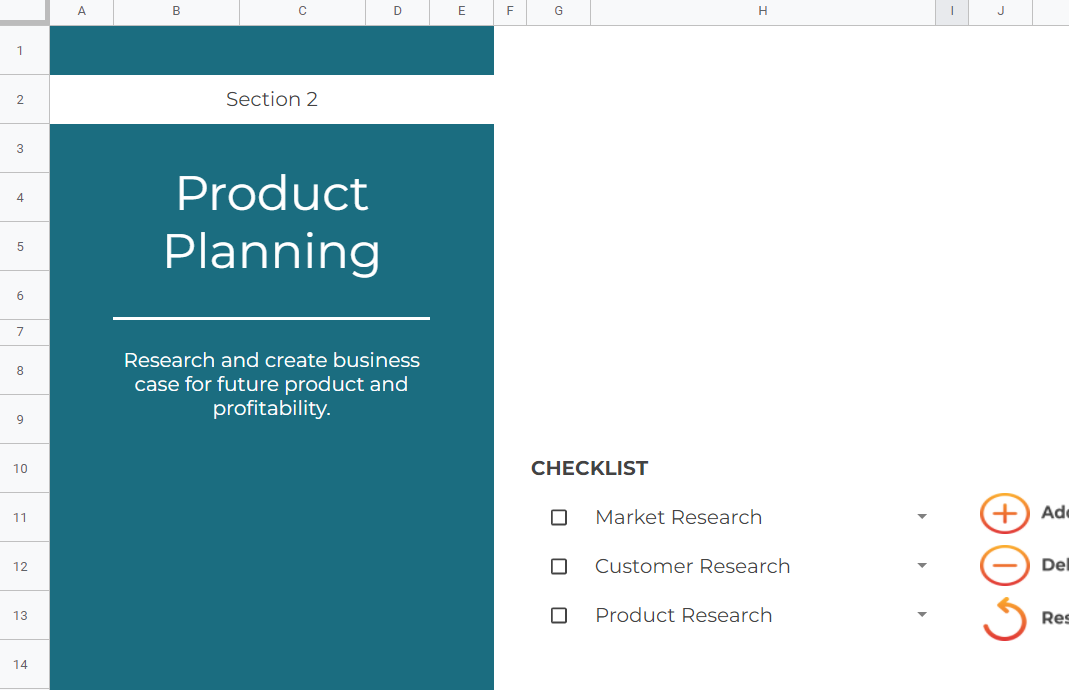Select row 10 header
The width and height of the screenshot is (1069, 690).
[20, 468]
